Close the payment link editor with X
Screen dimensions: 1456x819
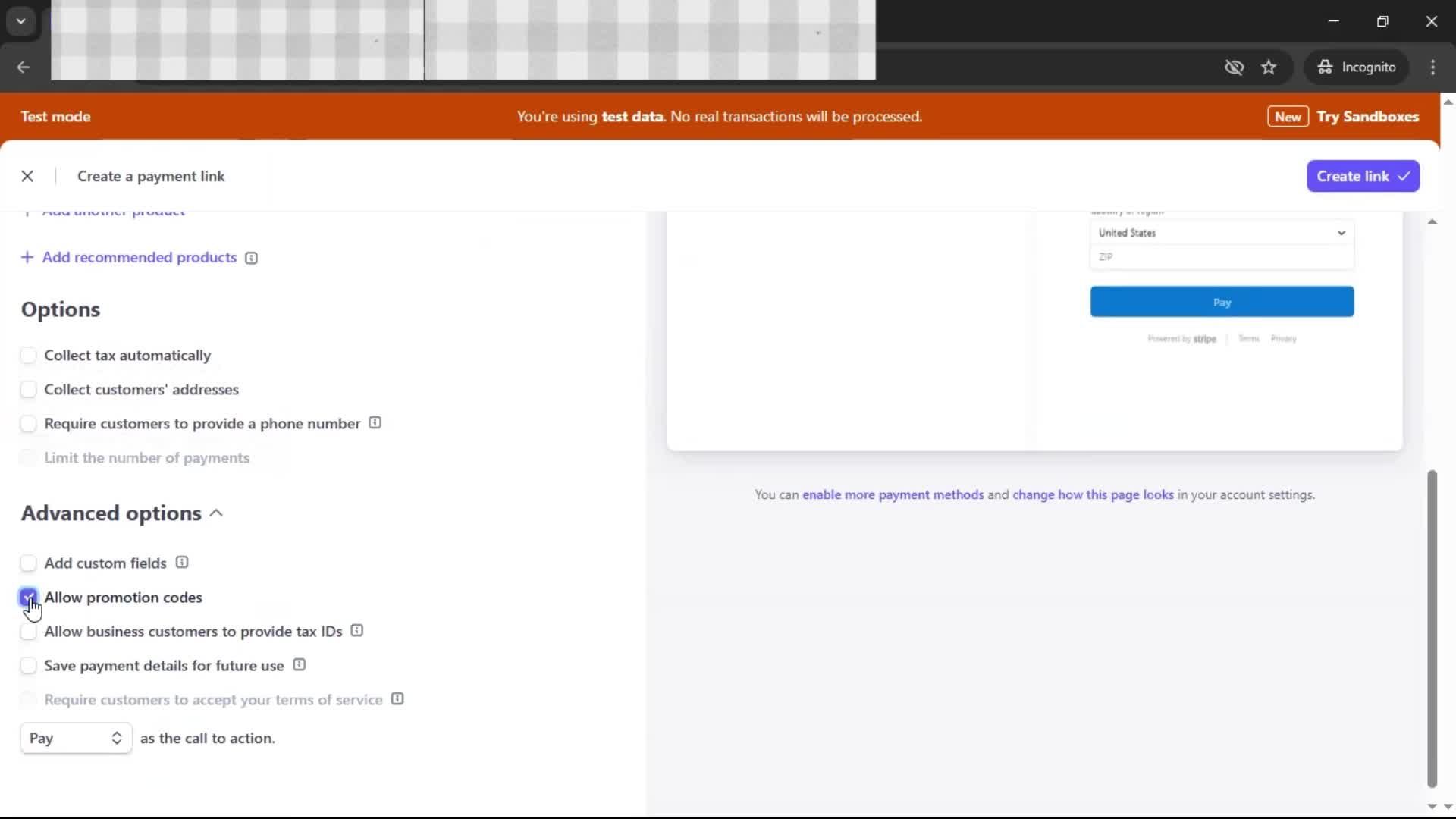27,176
